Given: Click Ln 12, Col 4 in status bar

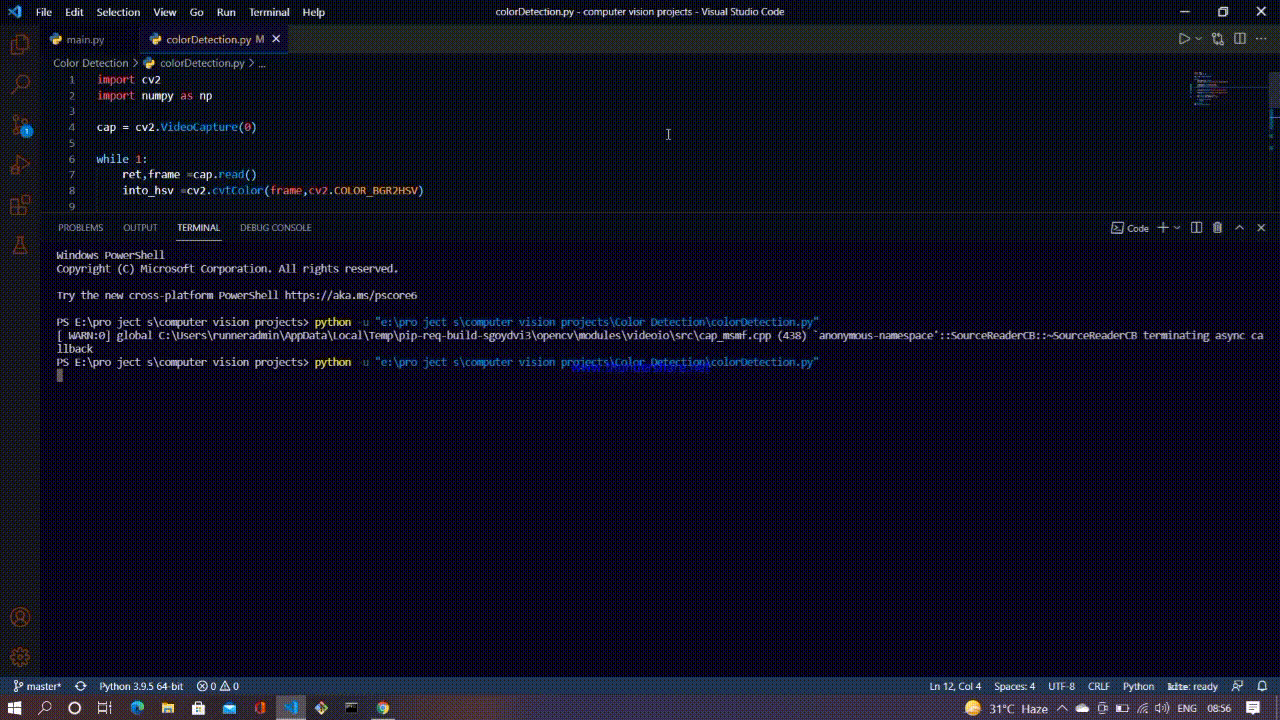Looking at the screenshot, I should pyautogui.click(x=955, y=686).
